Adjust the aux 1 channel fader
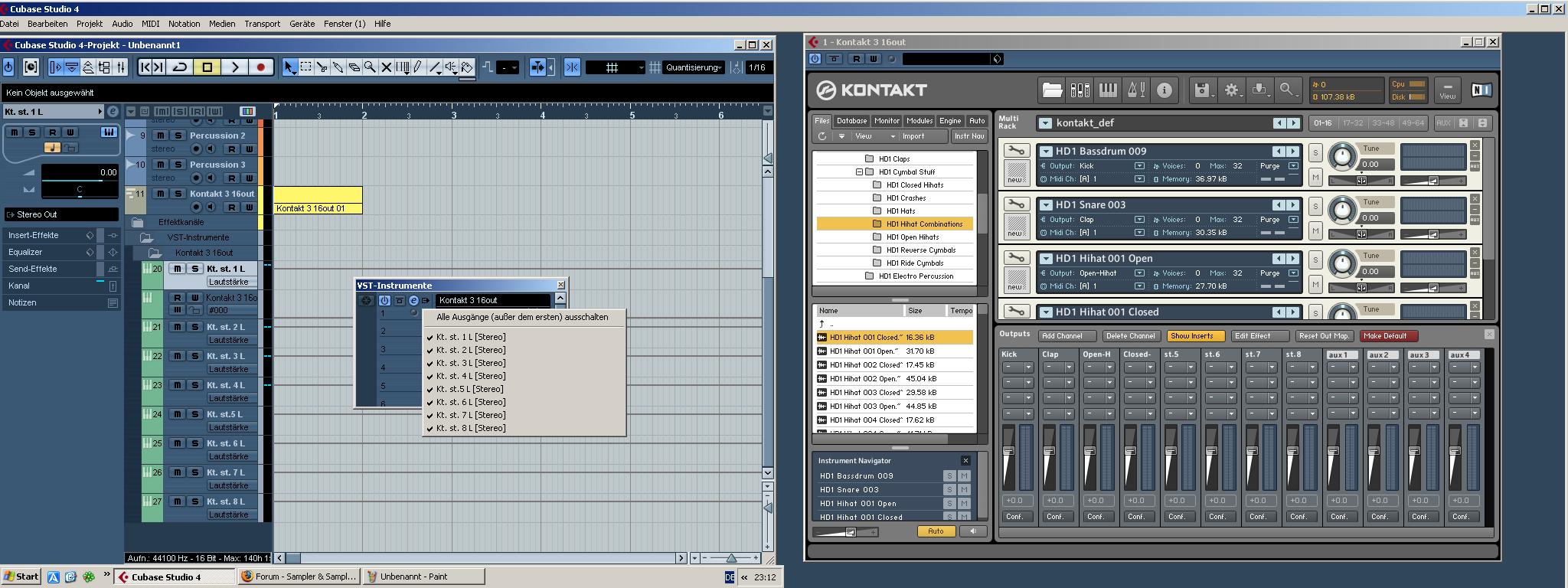Viewport: 1568px width, 588px height. tap(1333, 450)
